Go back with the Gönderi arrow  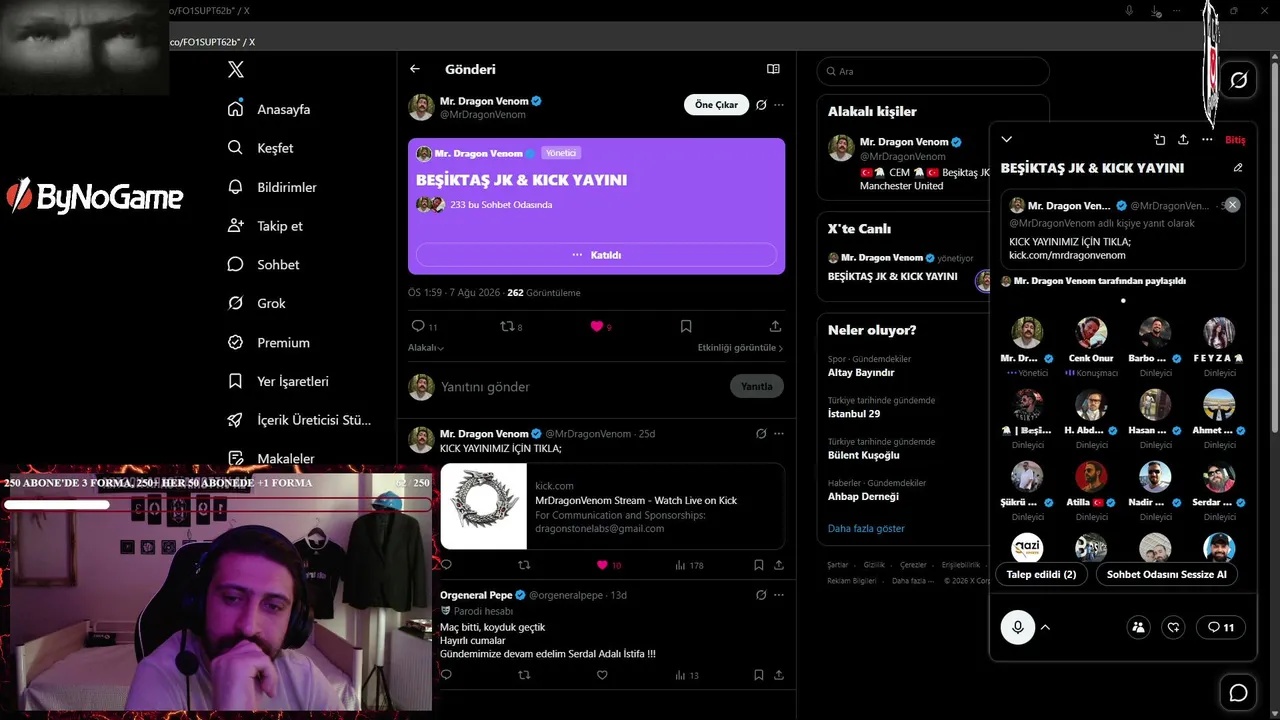point(415,69)
